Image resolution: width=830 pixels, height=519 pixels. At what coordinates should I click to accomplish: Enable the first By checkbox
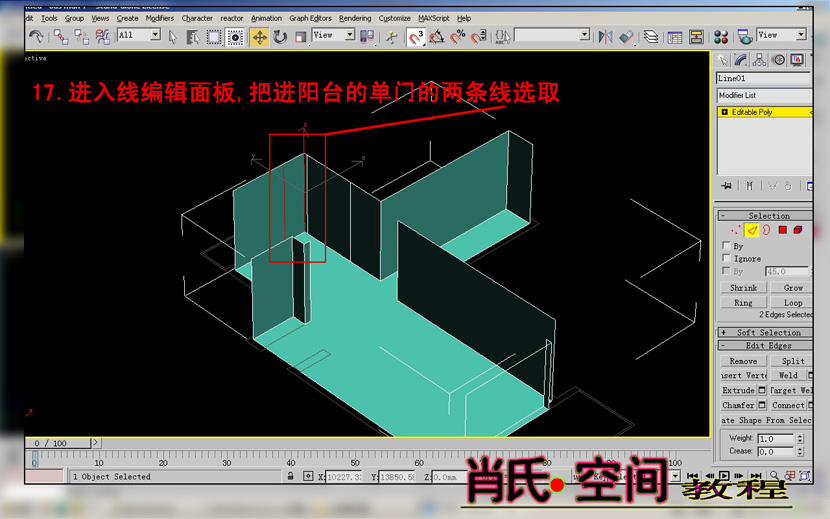click(726, 246)
